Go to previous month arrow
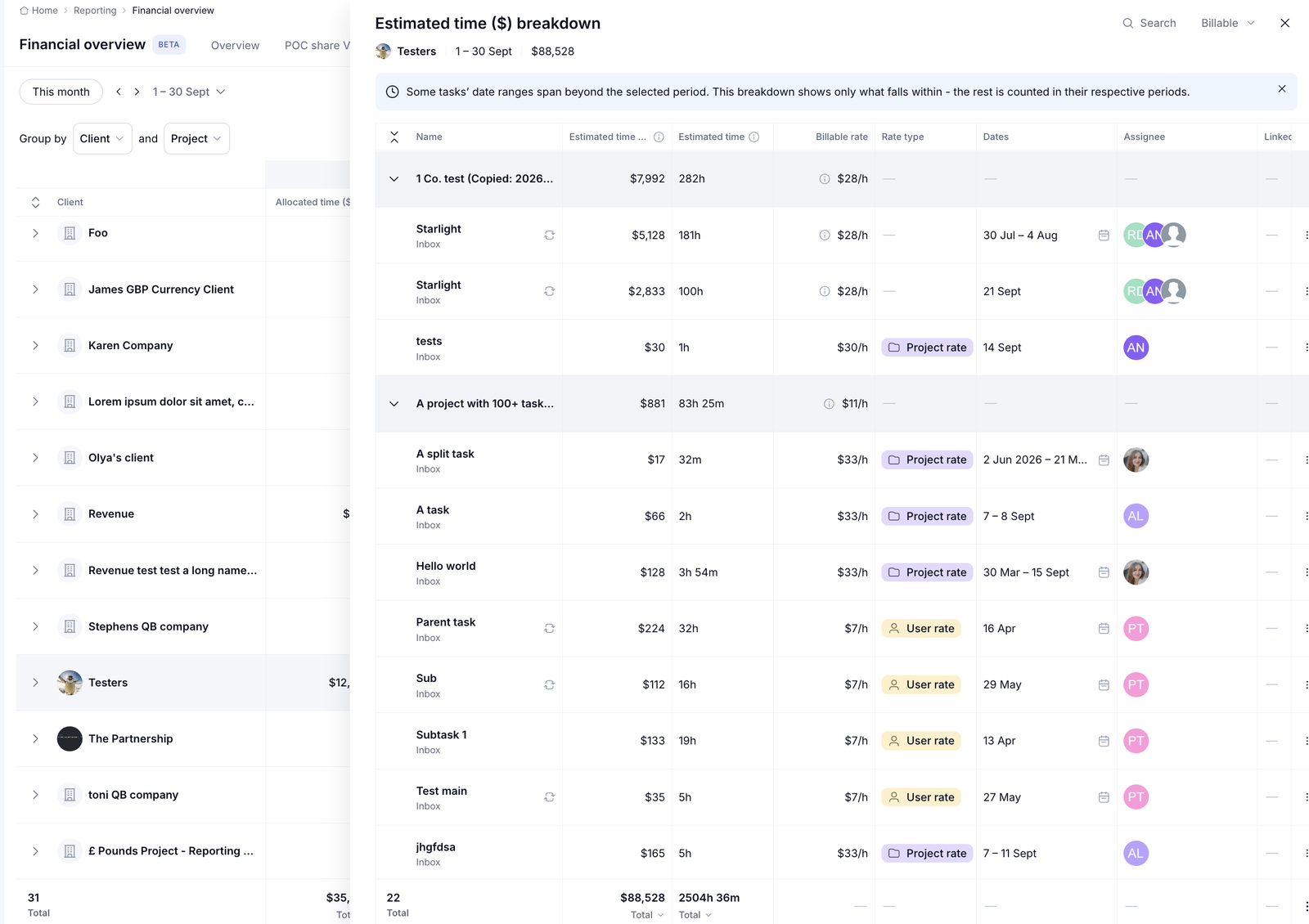The height and width of the screenshot is (924, 1309). (x=119, y=92)
